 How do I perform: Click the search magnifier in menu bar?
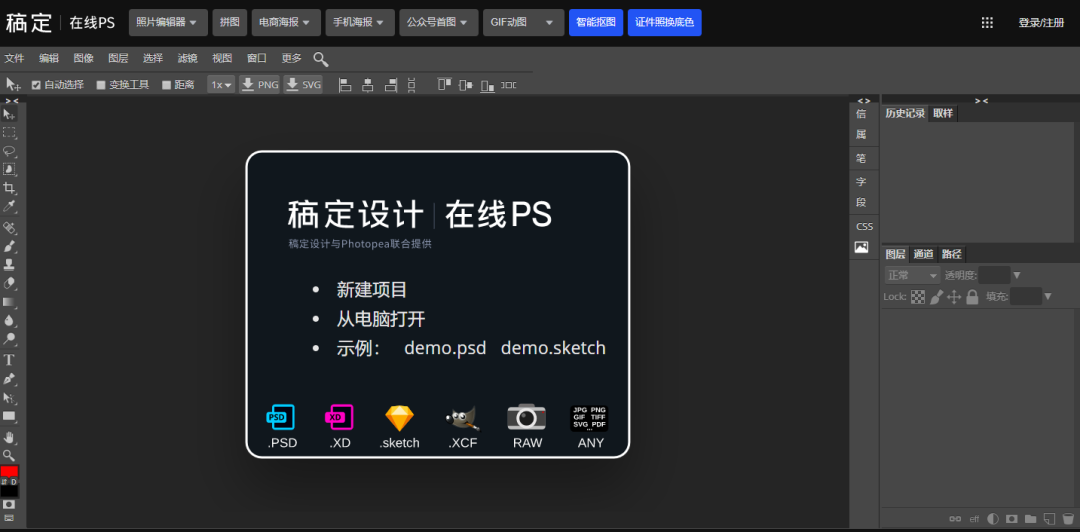[x=320, y=59]
